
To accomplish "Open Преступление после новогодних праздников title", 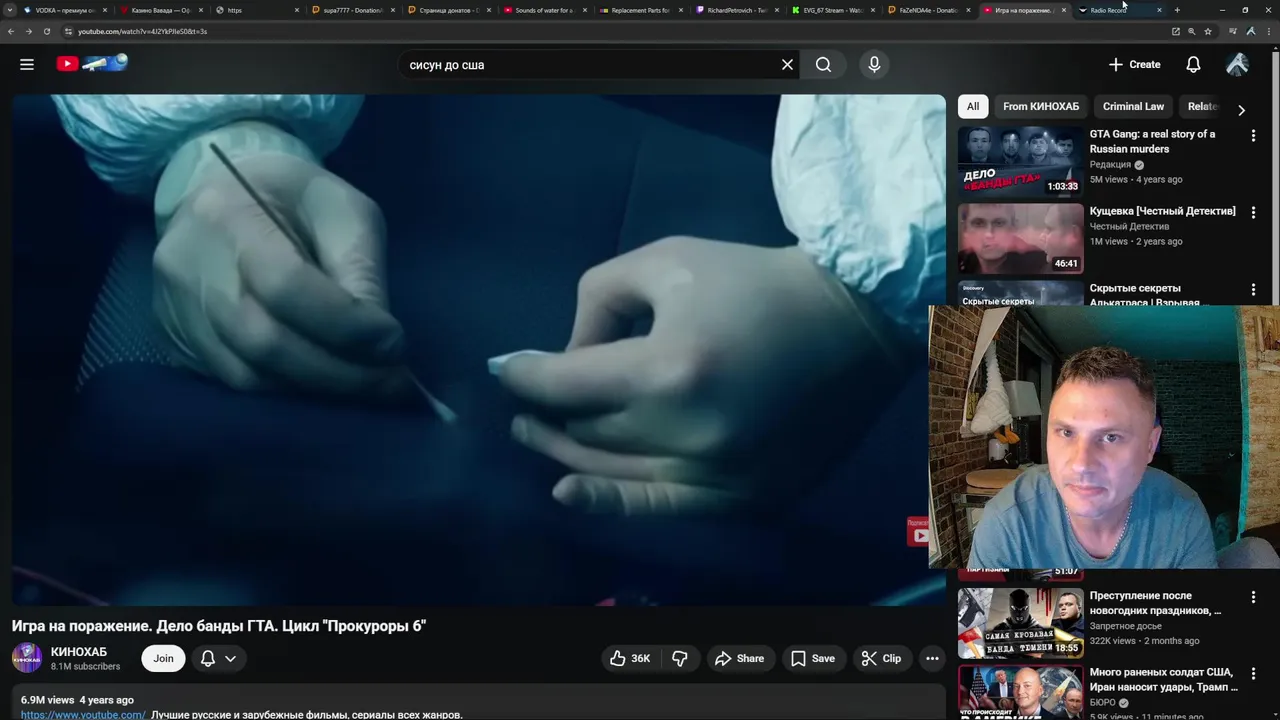I will [1155, 603].
